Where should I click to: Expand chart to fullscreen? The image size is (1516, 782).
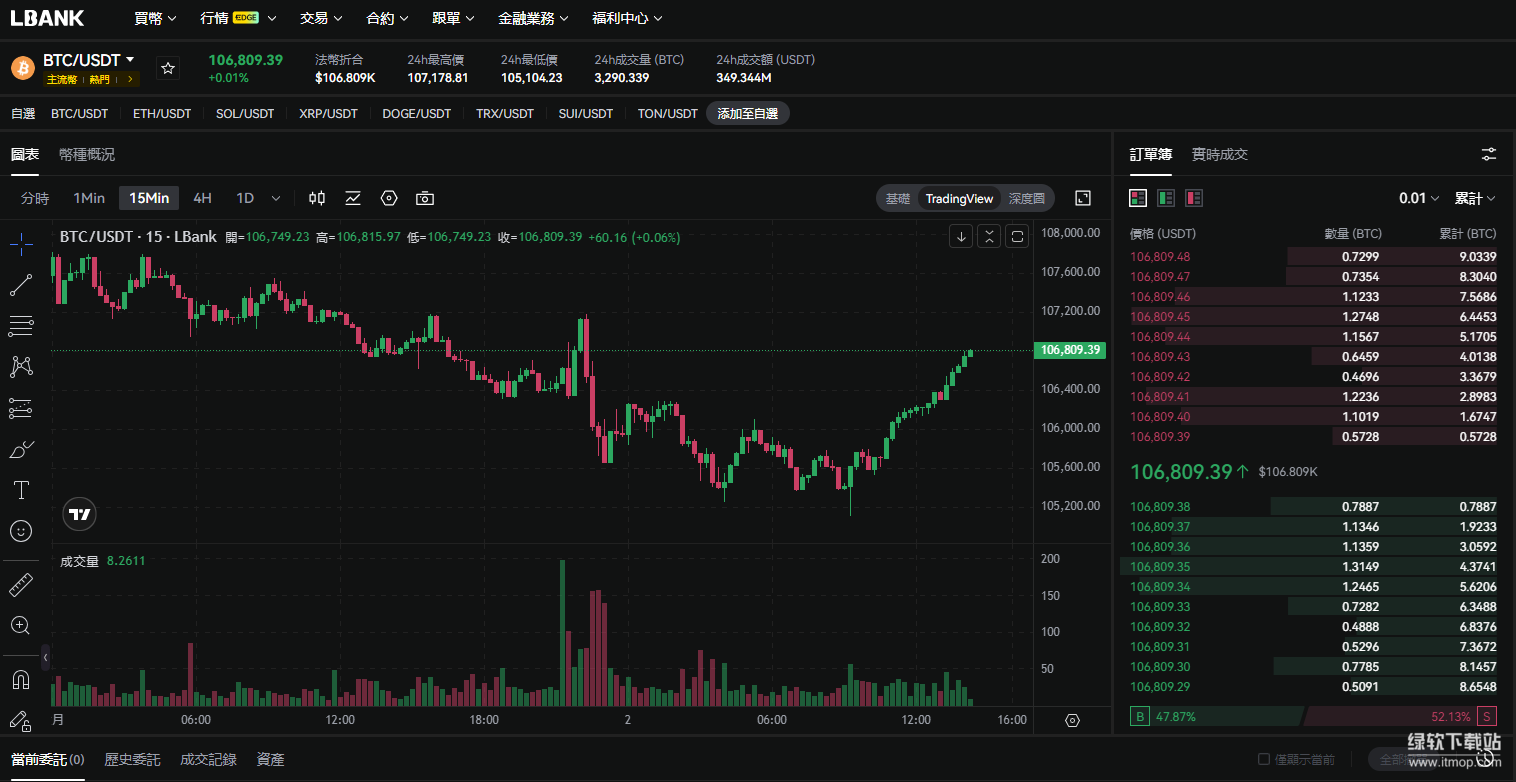(1082, 198)
